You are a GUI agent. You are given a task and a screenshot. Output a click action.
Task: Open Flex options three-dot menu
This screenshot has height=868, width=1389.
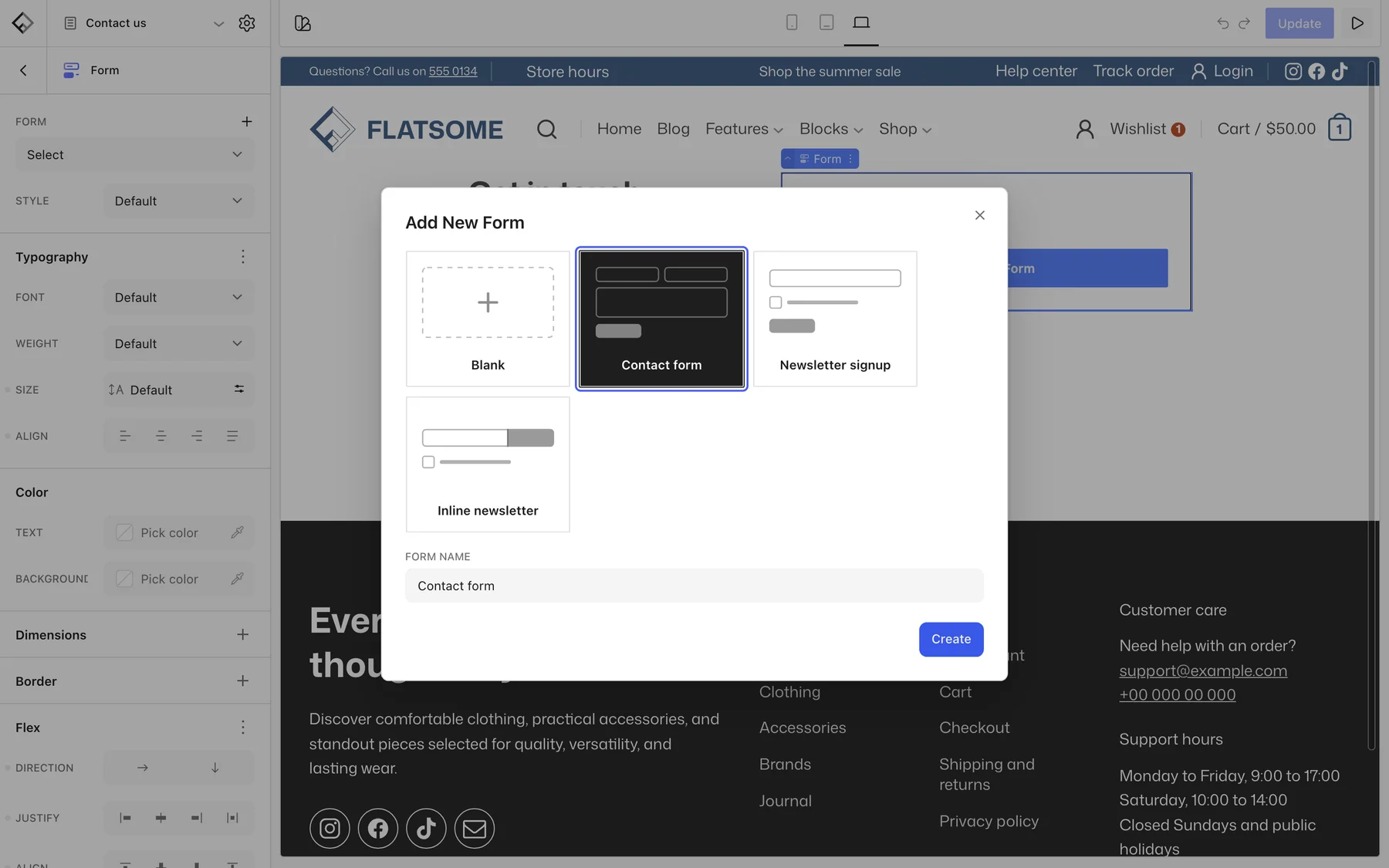243,728
